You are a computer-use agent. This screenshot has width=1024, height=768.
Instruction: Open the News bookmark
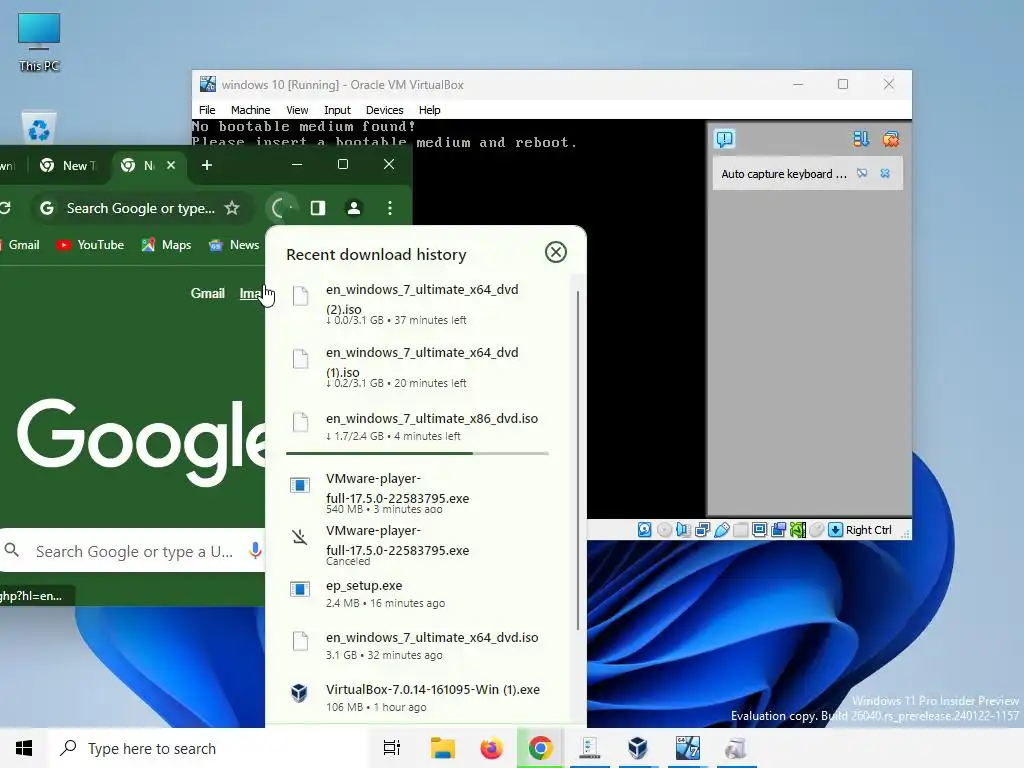pyautogui.click(x=234, y=245)
